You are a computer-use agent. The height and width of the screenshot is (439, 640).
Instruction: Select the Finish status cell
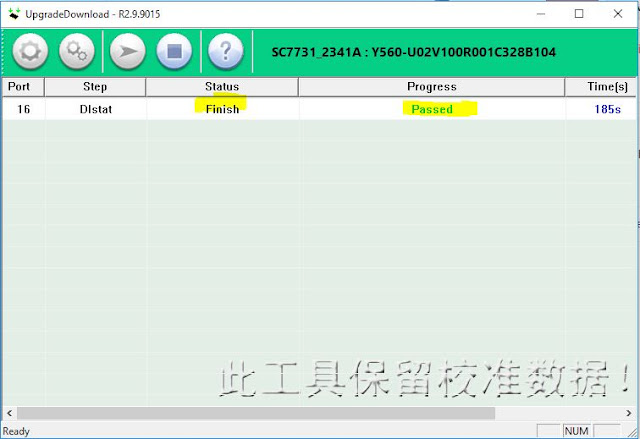coord(222,109)
